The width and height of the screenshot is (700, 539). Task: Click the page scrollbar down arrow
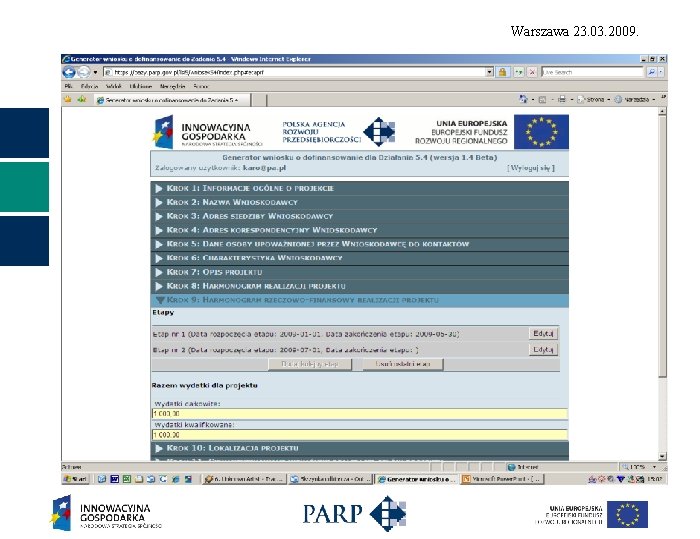tap(662, 456)
